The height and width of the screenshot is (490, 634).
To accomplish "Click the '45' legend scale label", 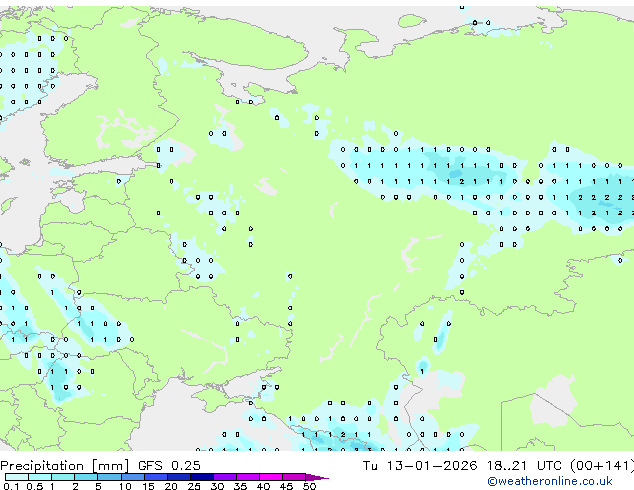I will [x=286, y=486].
